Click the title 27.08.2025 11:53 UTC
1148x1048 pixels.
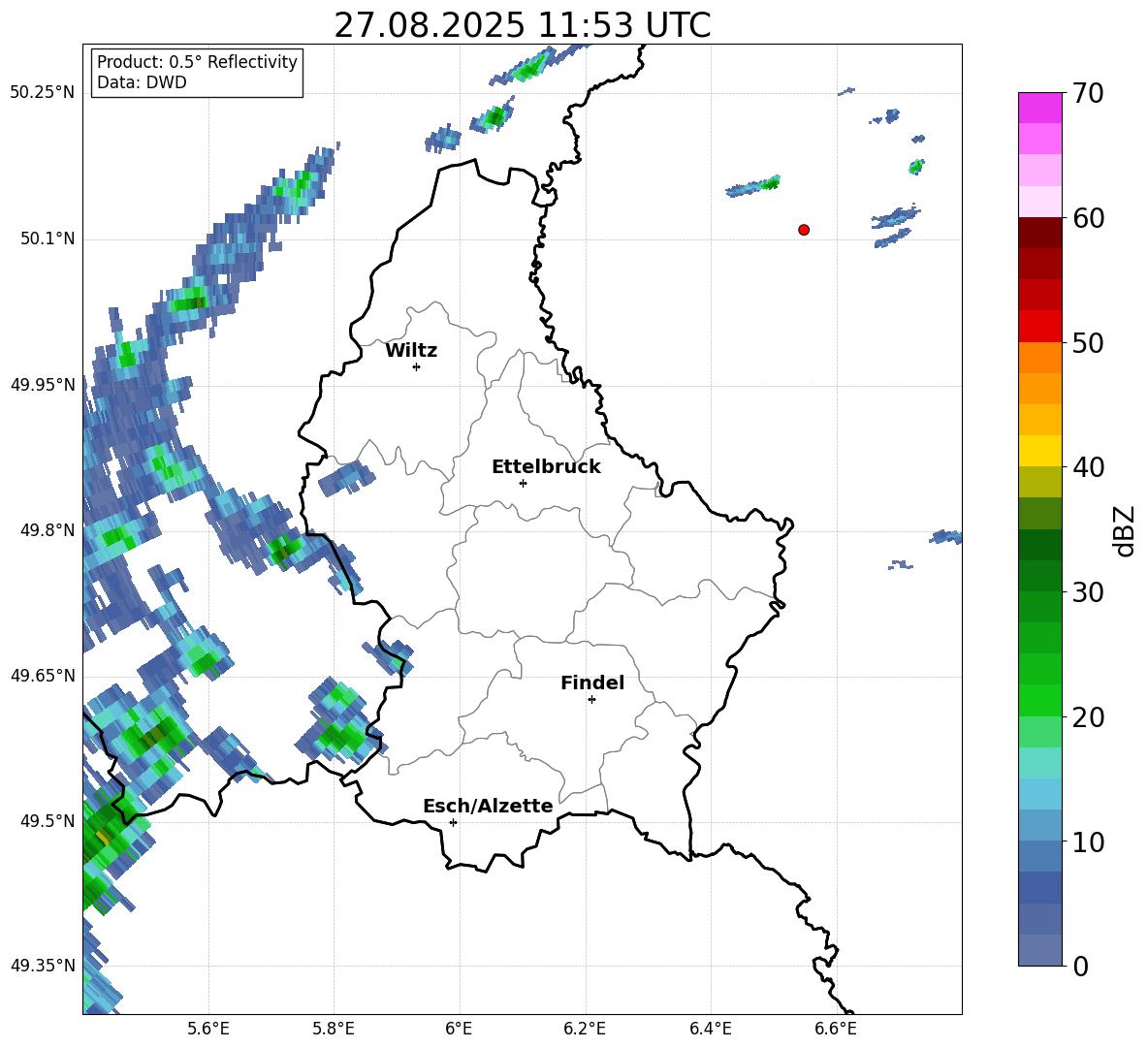pyautogui.click(x=522, y=25)
